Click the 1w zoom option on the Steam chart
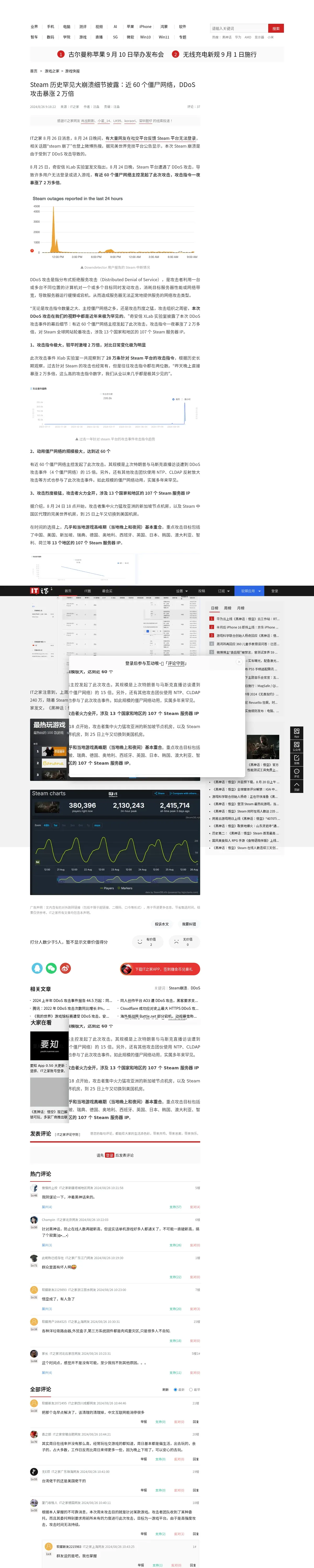Viewport: 314px width, 1568px height. [x=55, y=825]
